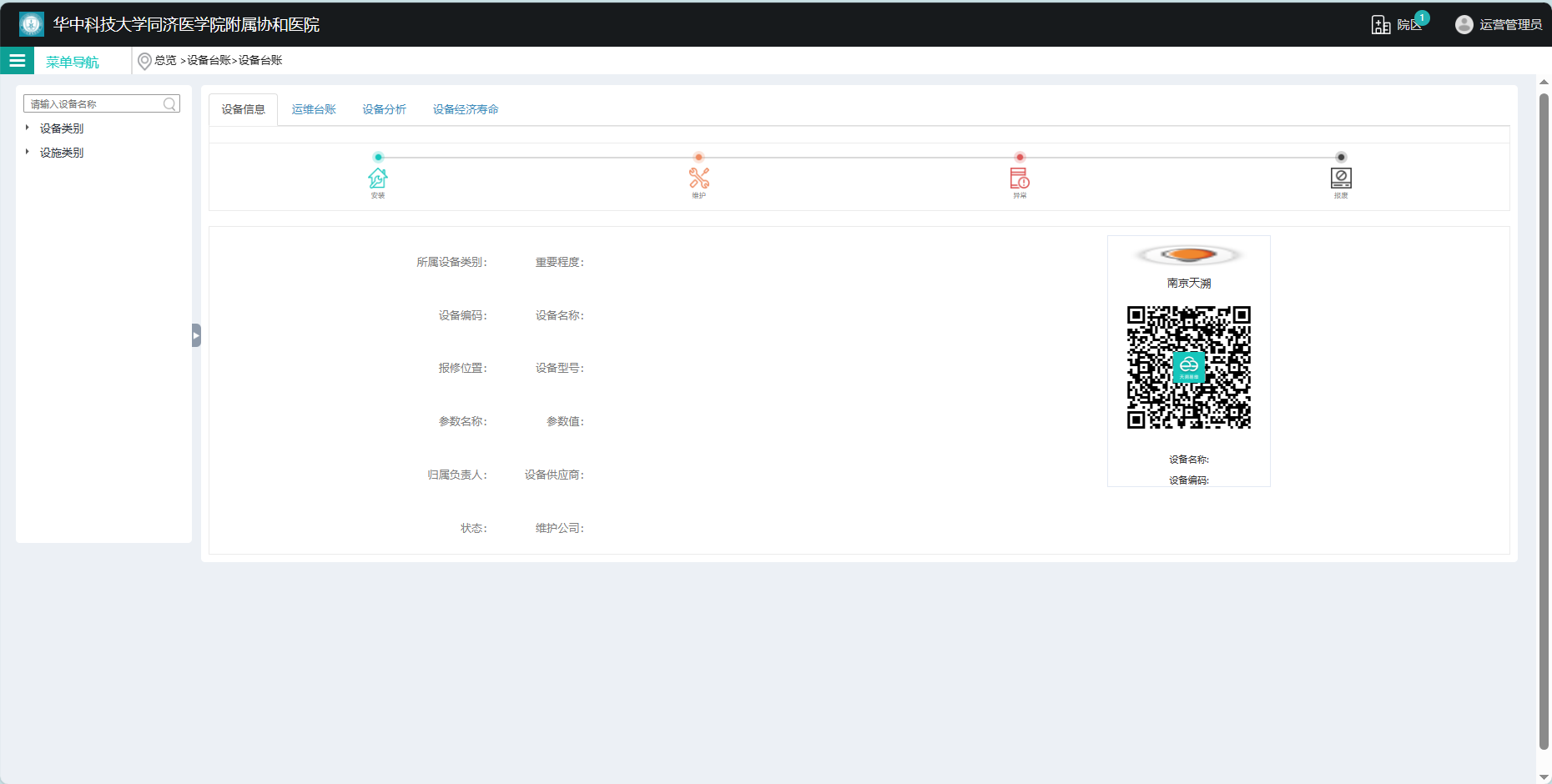Click the 安装 installation stage icon
1552x784 pixels.
[377, 178]
